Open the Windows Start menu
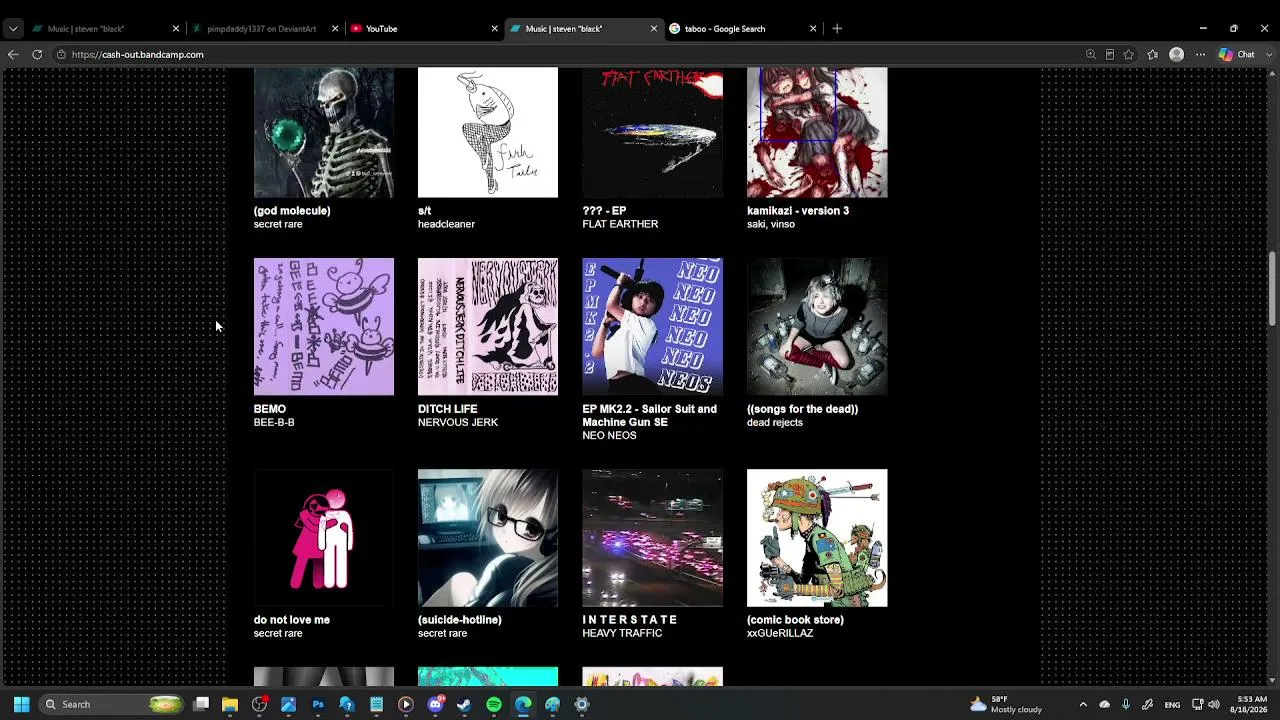 tap(21, 704)
